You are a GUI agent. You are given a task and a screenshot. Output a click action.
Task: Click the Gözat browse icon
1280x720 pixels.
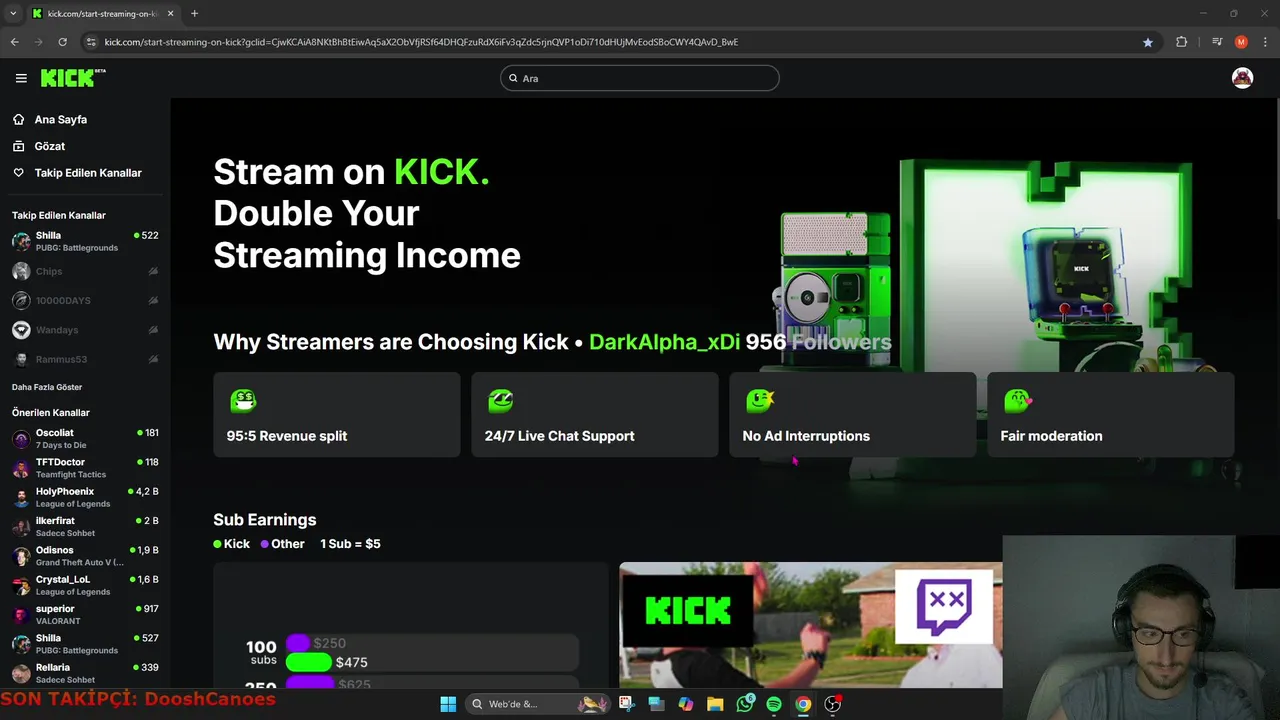(x=19, y=146)
